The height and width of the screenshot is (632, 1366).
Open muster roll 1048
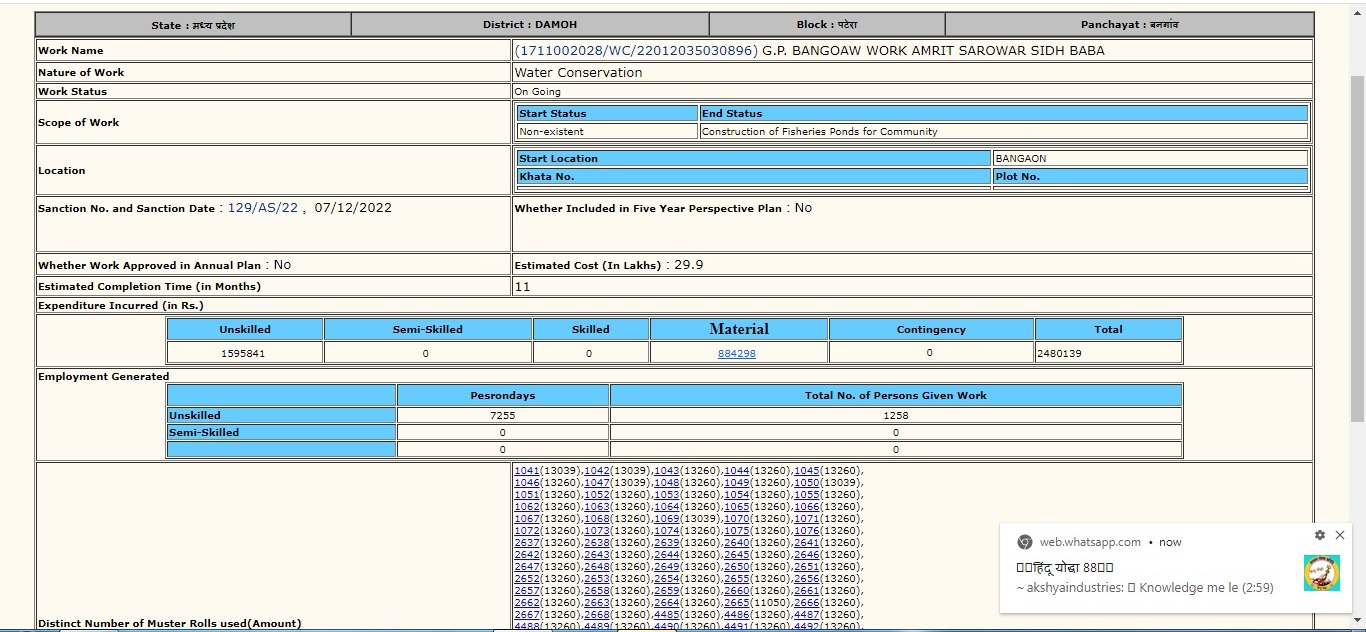(x=667, y=483)
